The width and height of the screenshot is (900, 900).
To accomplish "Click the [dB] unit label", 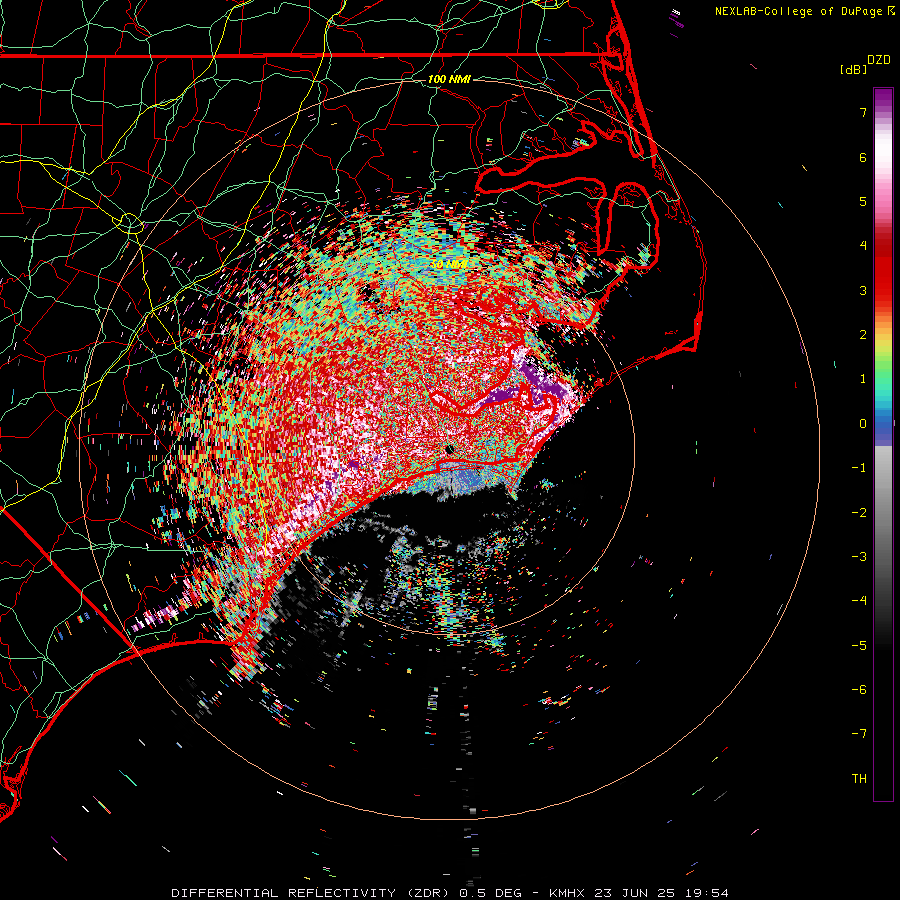I will click(x=853, y=69).
